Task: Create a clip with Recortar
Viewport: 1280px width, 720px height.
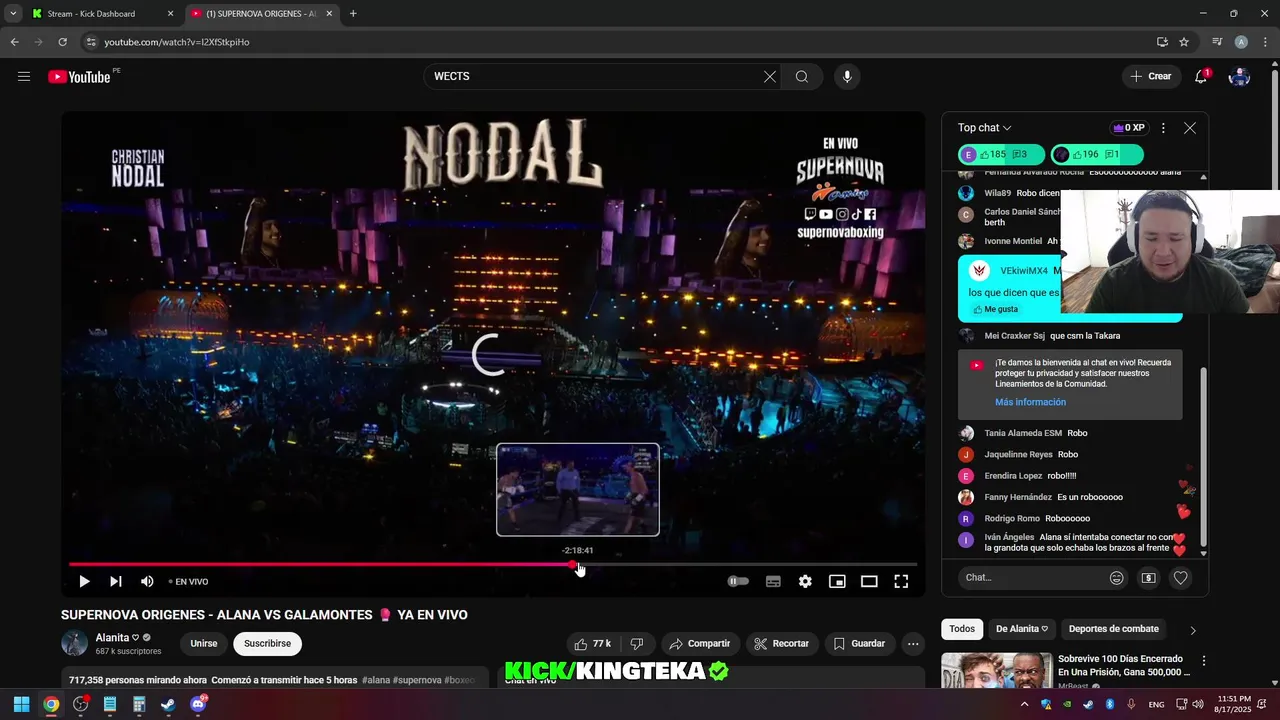Action: point(781,643)
